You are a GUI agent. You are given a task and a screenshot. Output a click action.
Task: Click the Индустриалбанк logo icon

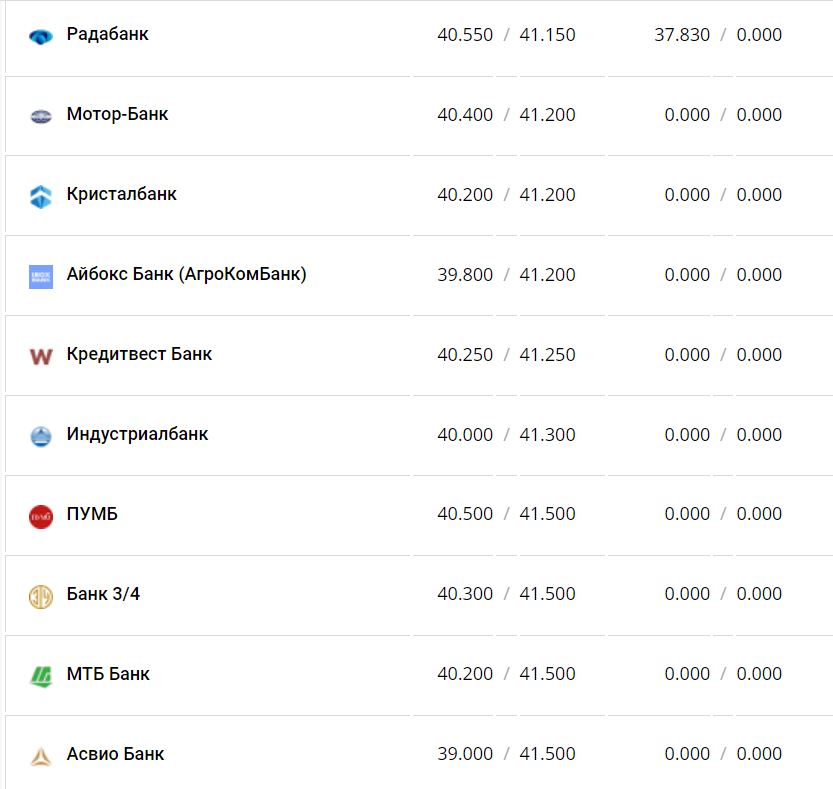41,436
